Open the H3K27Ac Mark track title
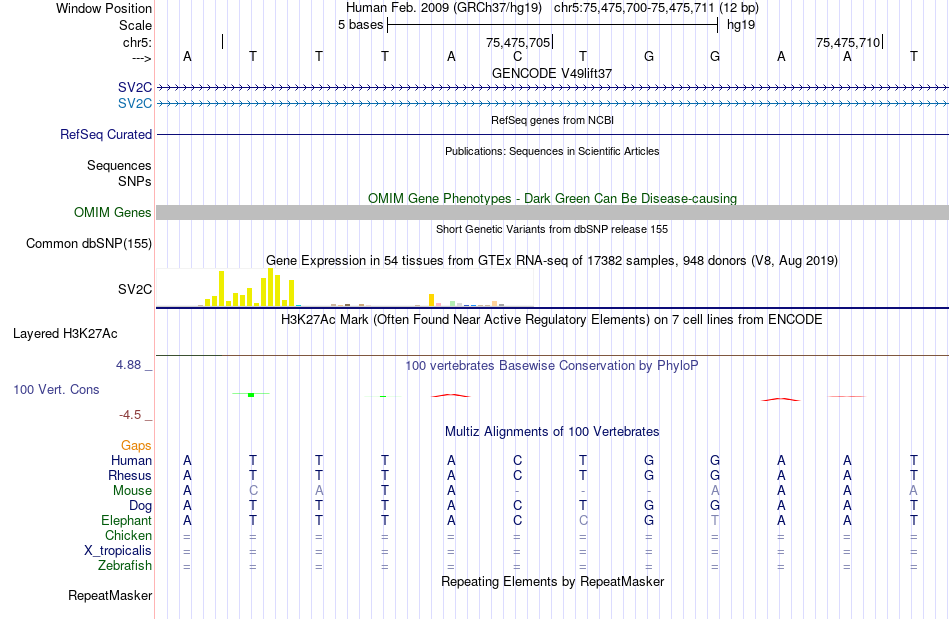The width and height of the screenshot is (950, 619). (x=552, y=319)
